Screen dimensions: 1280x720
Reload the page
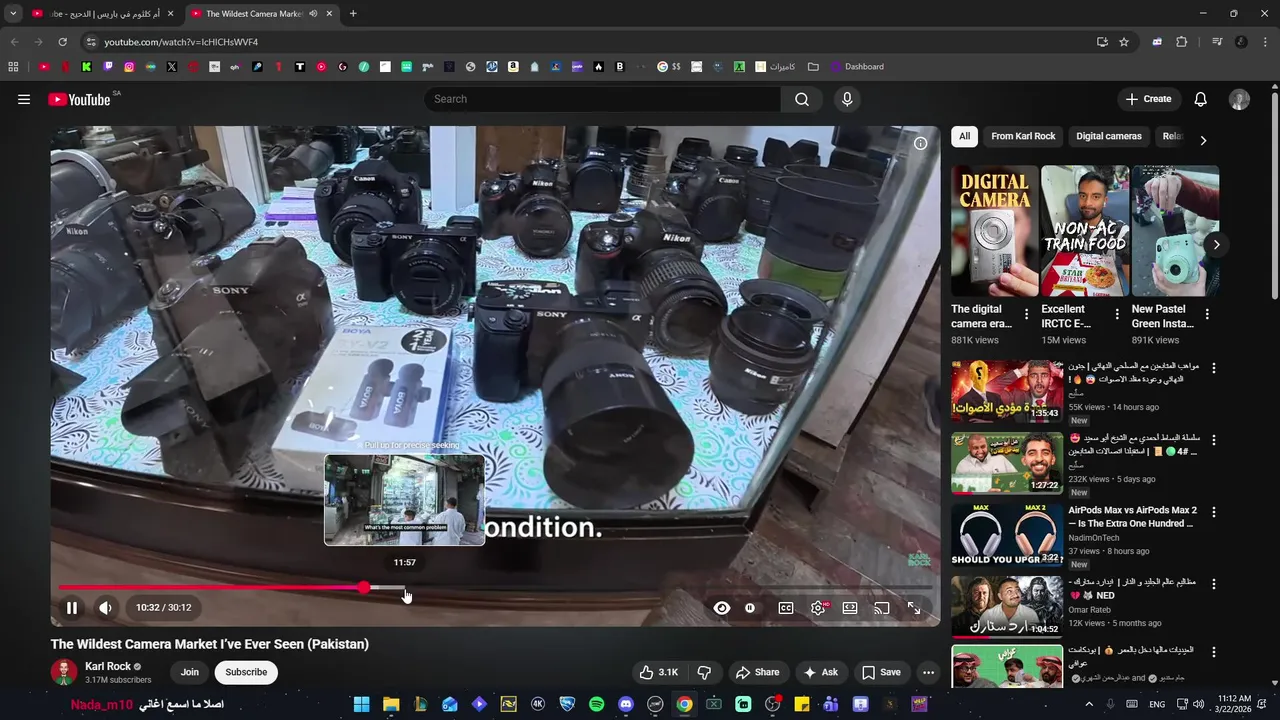click(62, 42)
